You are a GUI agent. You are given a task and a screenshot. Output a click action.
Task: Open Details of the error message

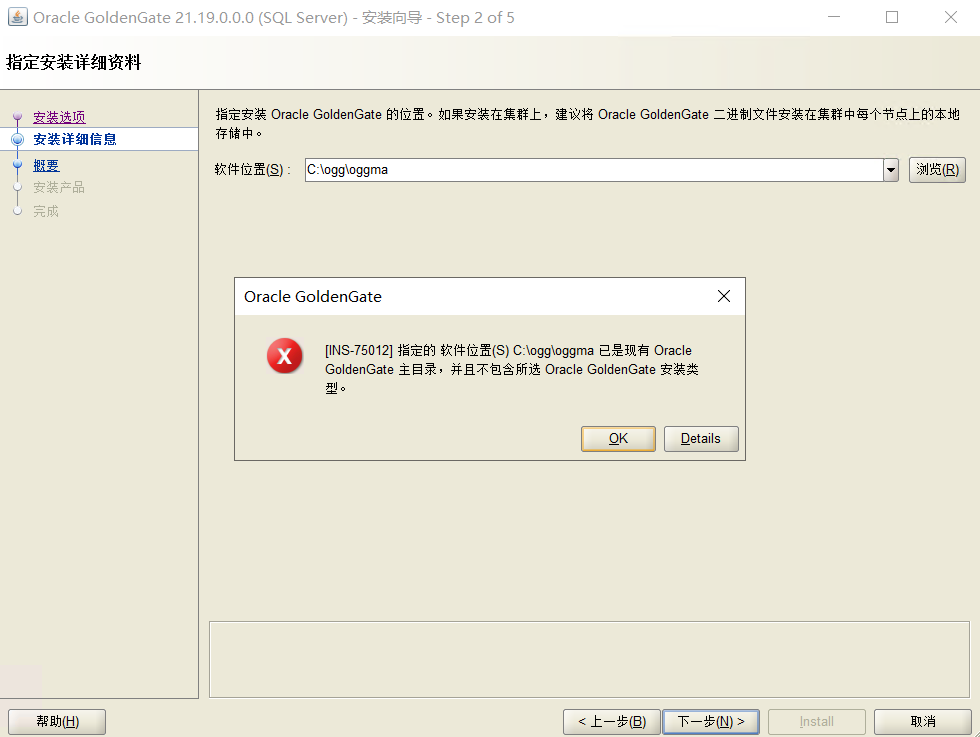click(701, 439)
